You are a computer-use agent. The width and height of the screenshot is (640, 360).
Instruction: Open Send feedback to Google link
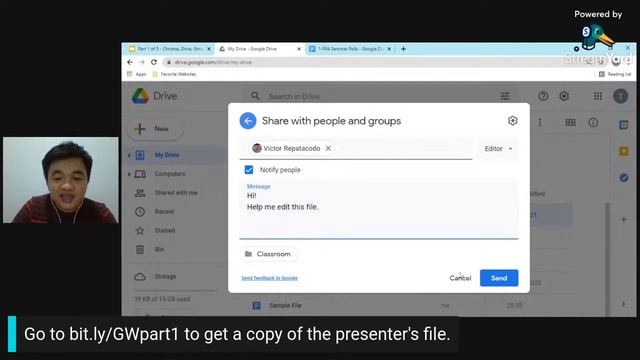(x=269, y=278)
